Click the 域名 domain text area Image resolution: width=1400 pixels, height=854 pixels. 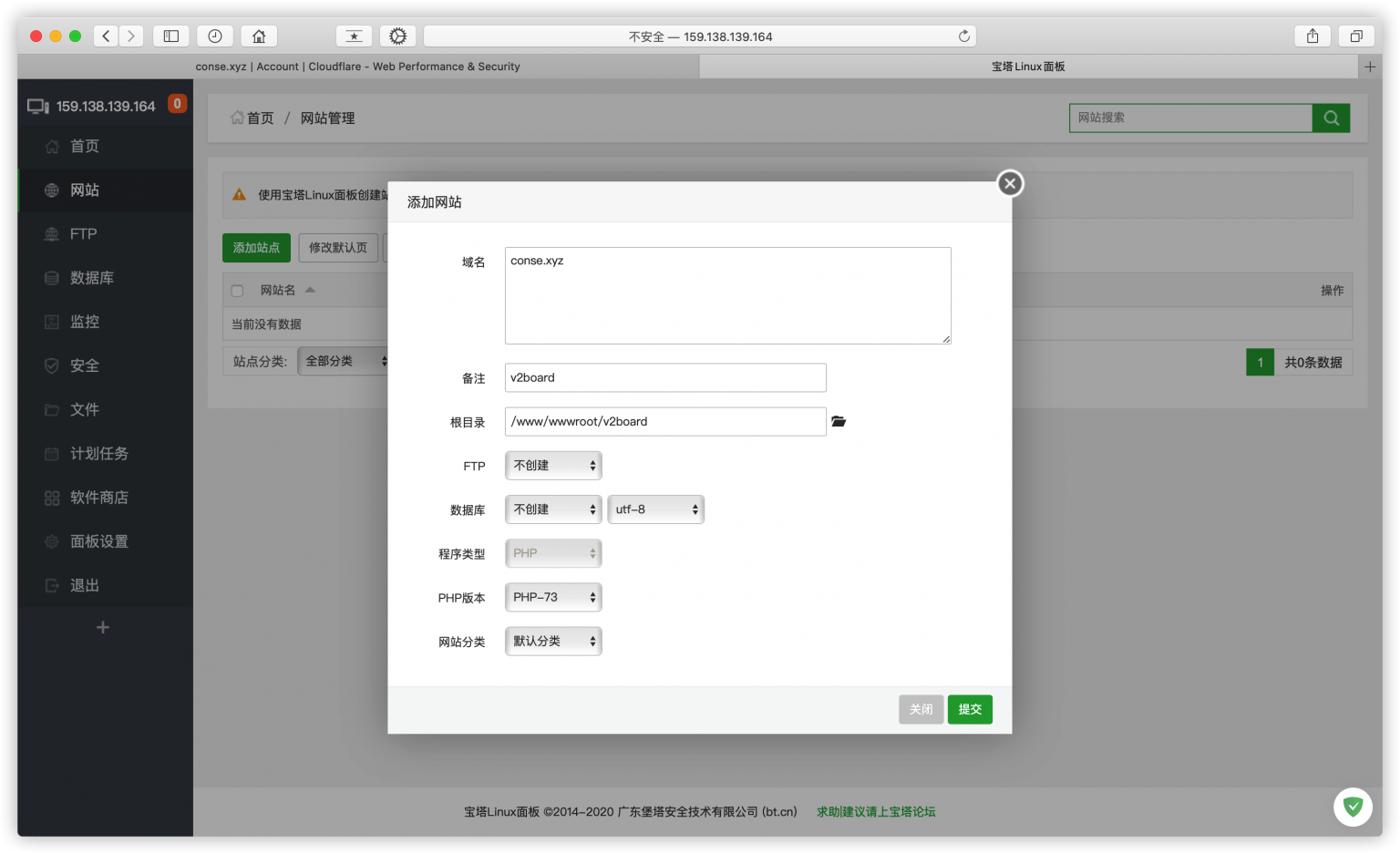point(727,295)
